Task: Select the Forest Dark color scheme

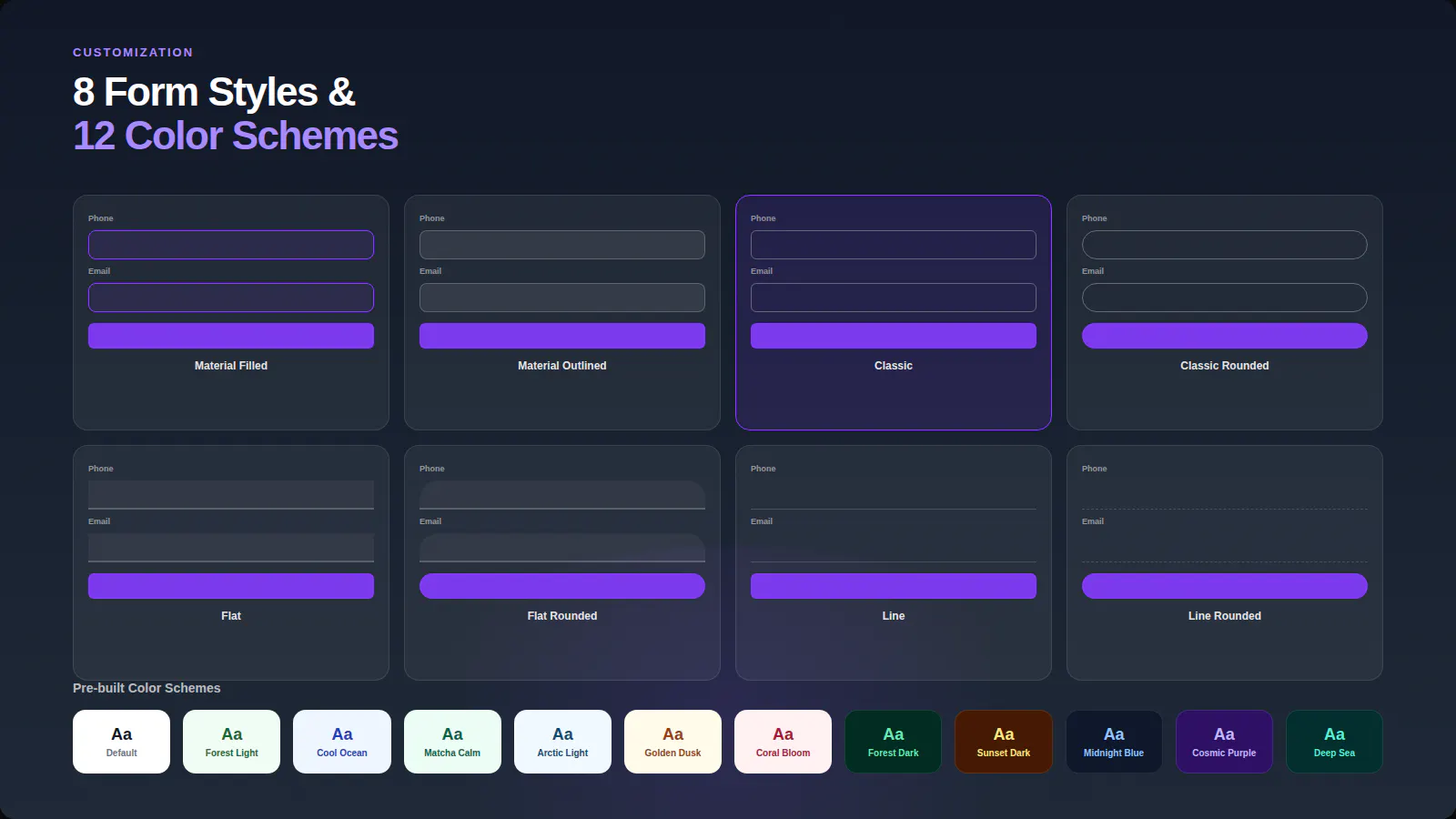Action: tap(894, 742)
